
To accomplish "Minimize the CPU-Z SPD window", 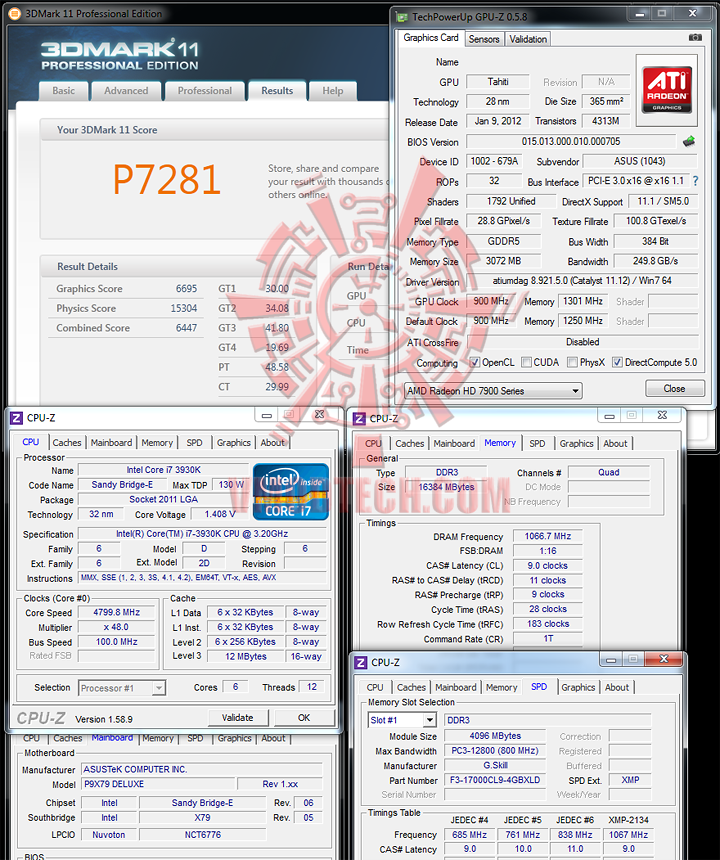I will pyautogui.click(x=611, y=659).
